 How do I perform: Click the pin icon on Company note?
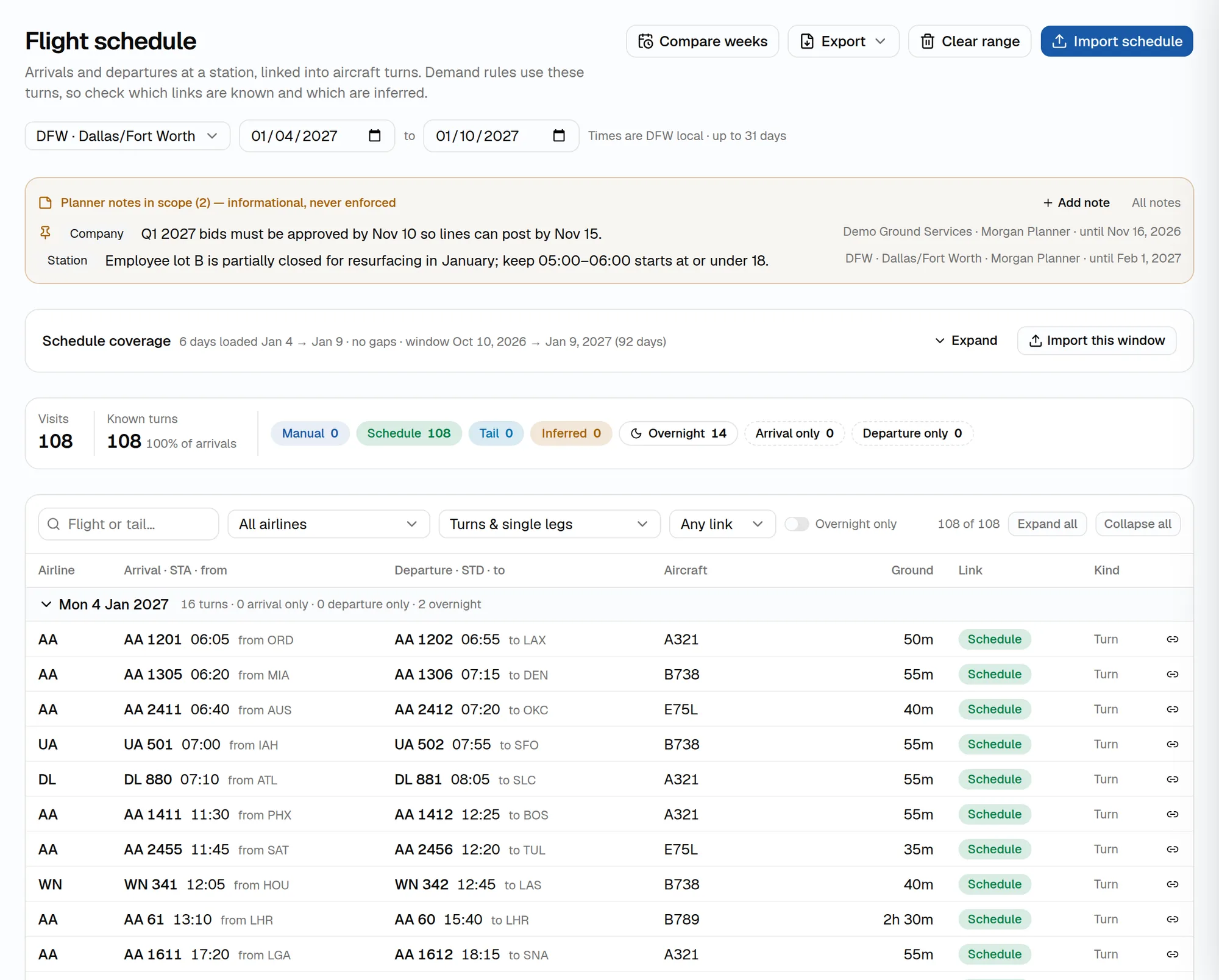tap(45, 233)
